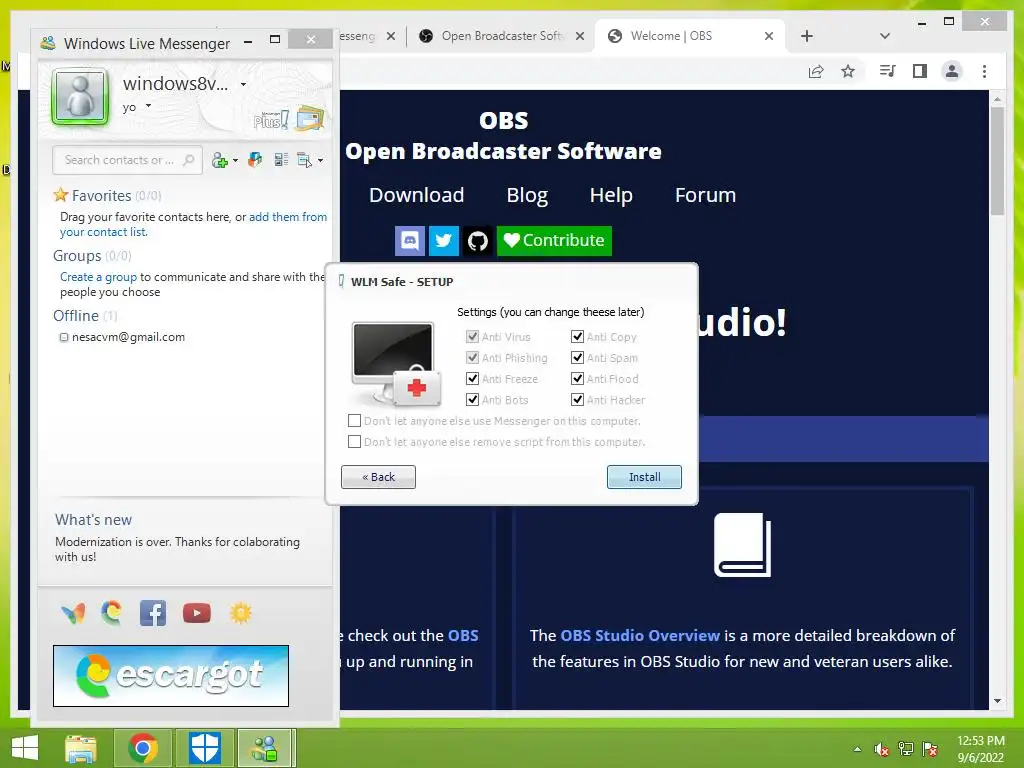Switch to the Open Broadcaster Software tab
The width and height of the screenshot is (1024, 768).
coord(500,36)
